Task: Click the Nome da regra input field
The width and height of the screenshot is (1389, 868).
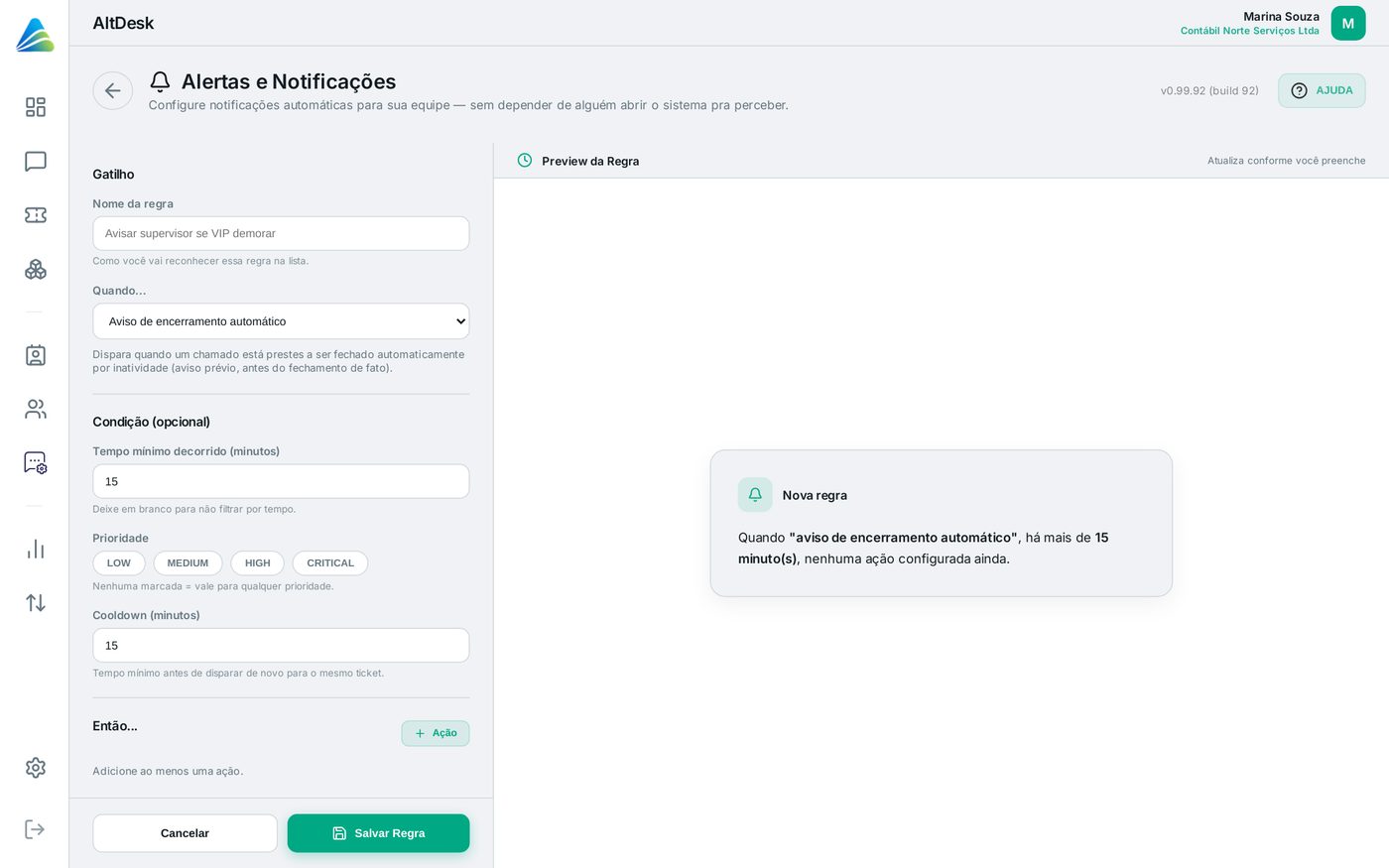Action: 281,233
